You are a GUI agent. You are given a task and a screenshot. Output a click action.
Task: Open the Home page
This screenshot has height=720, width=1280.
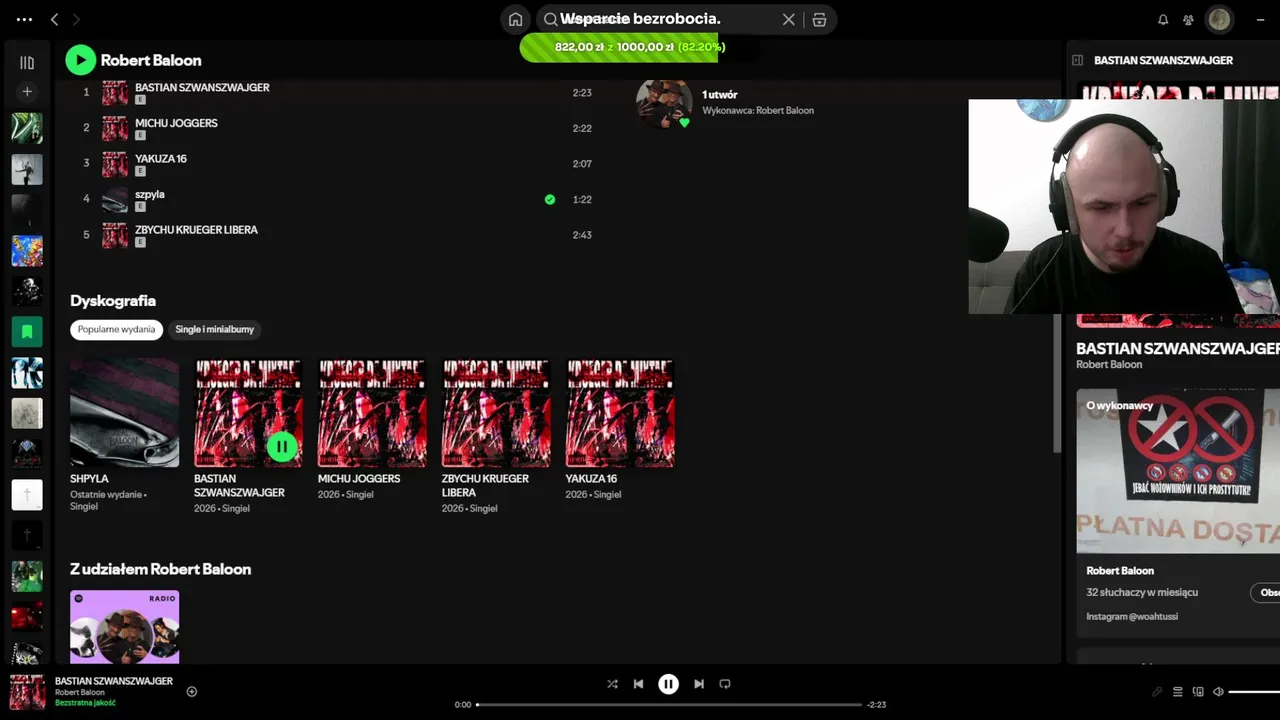515,19
